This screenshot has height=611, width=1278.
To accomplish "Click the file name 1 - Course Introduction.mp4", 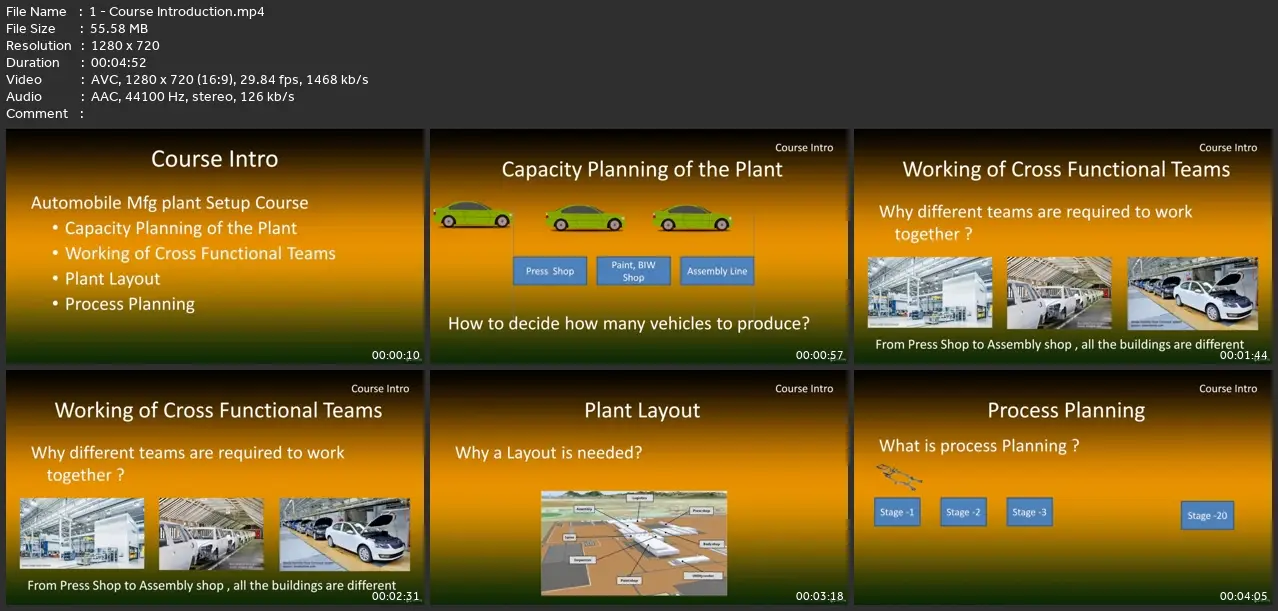I will (174, 11).
